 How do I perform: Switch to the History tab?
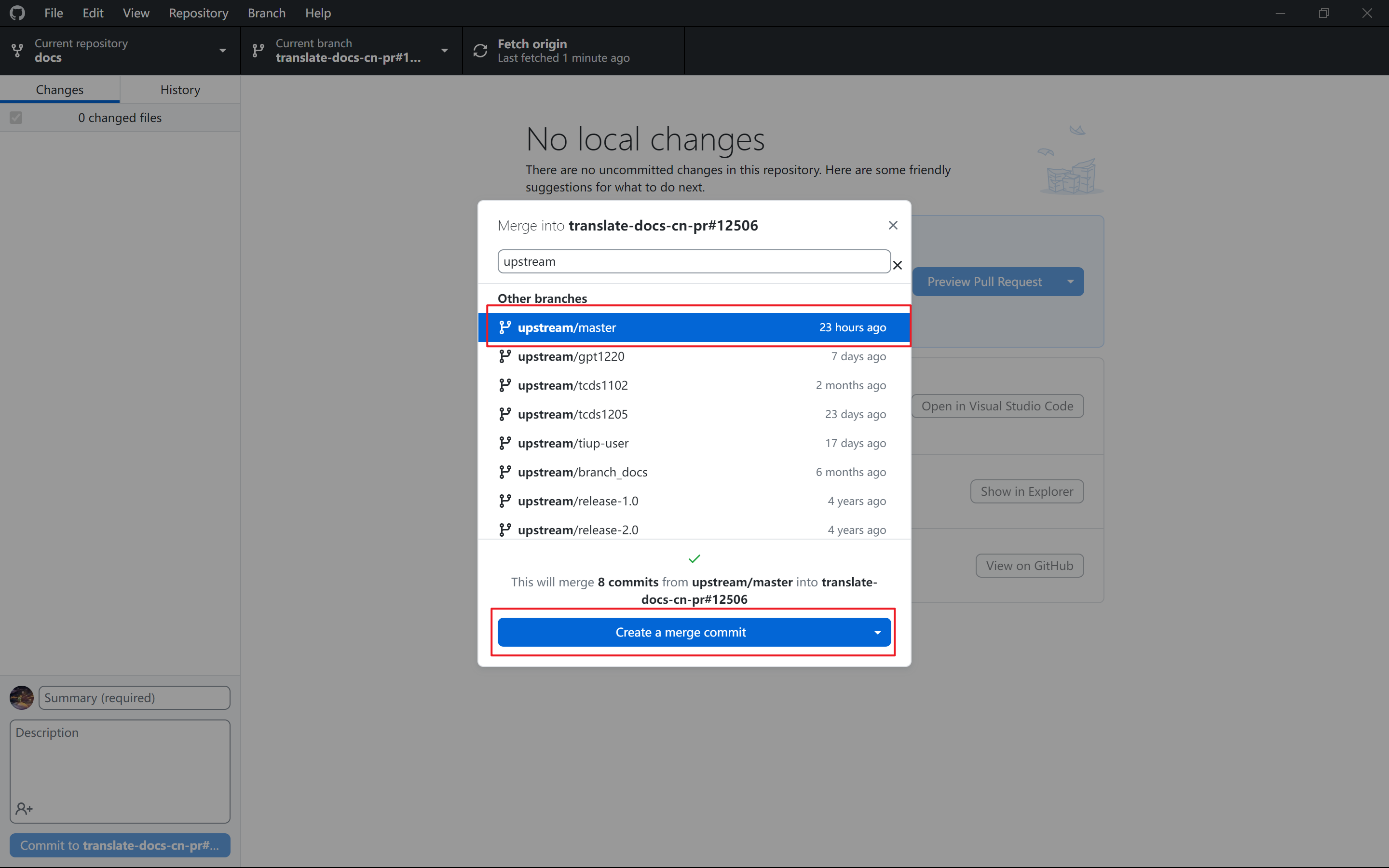click(x=180, y=90)
